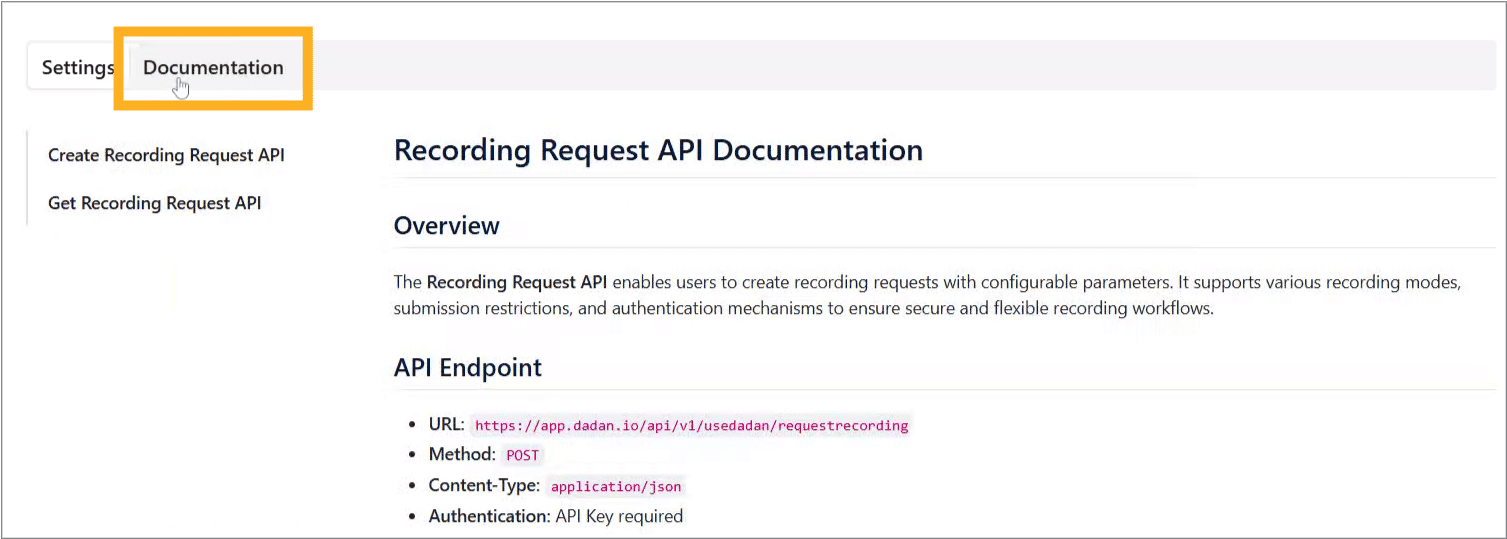
Task: Click the API Endpoint section heading
Action: (468, 367)
